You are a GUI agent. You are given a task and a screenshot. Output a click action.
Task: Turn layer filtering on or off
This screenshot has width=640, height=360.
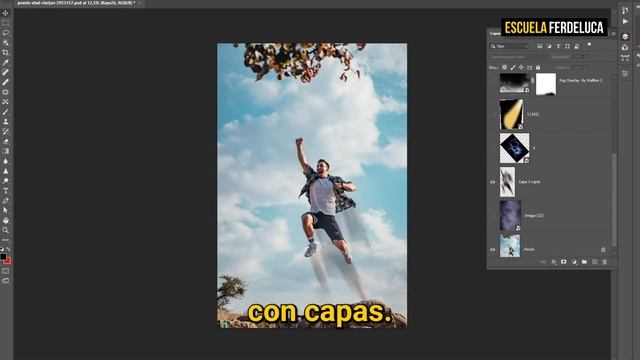point(589,44)
